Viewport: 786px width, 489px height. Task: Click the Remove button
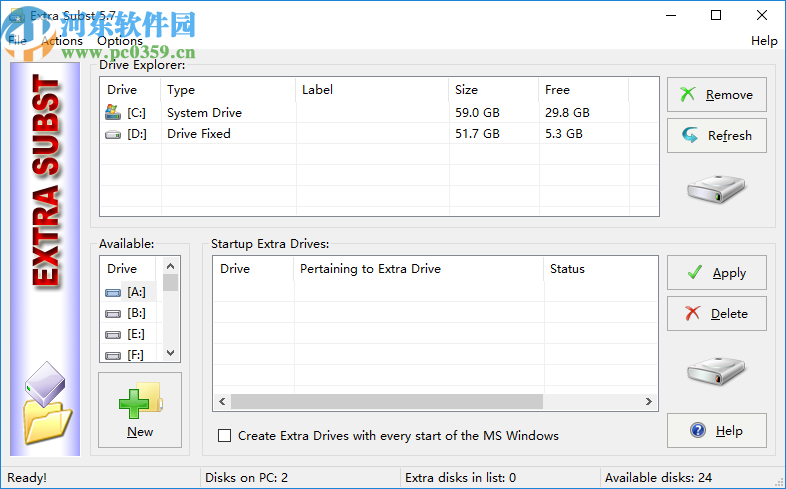click(716, 94)
